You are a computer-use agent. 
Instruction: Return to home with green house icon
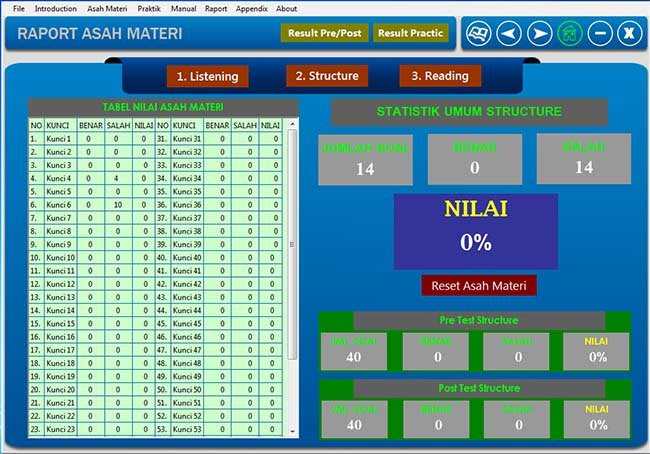click(x=570, y=34)
